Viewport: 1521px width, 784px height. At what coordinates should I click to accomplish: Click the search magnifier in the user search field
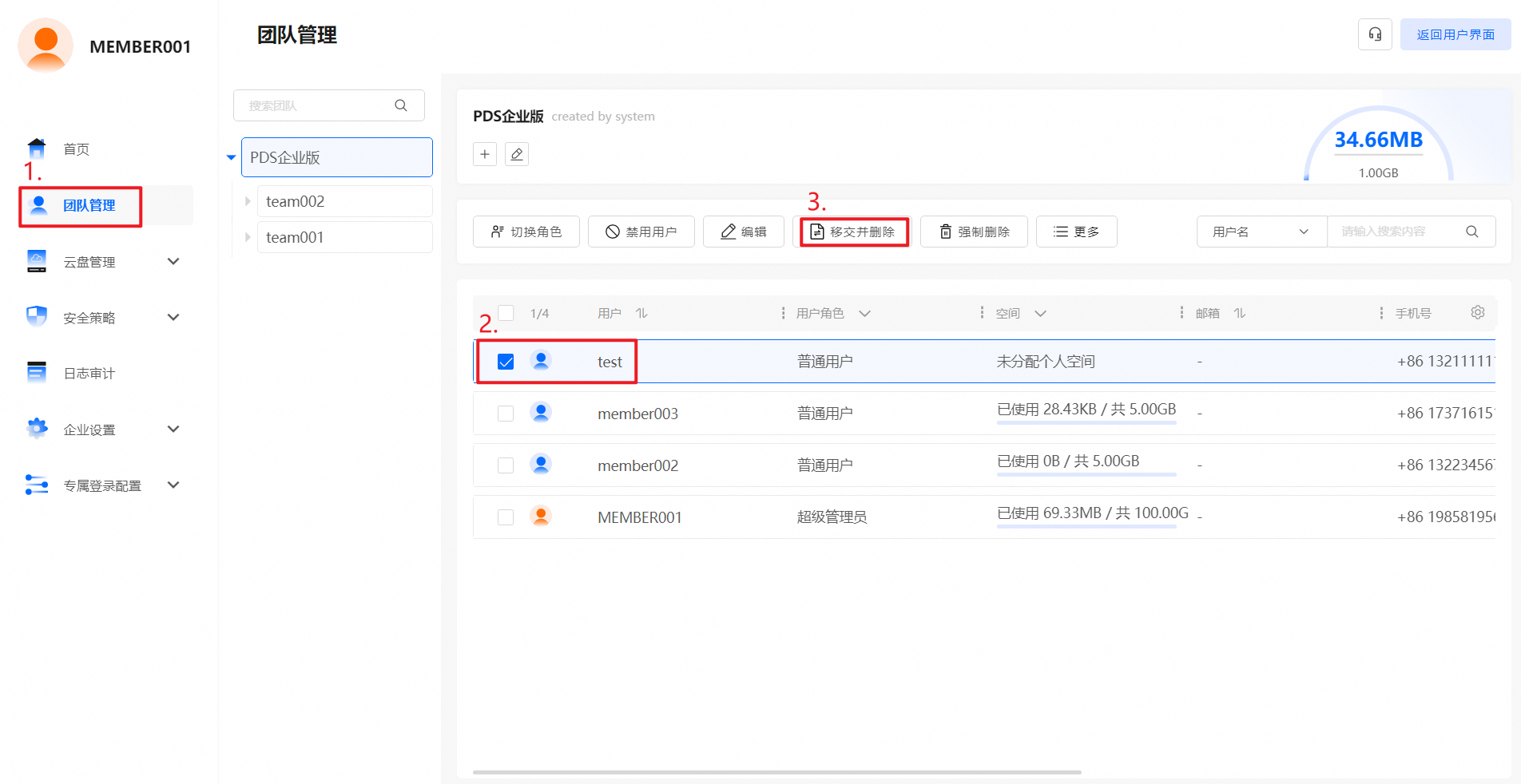coord(1472,232)
